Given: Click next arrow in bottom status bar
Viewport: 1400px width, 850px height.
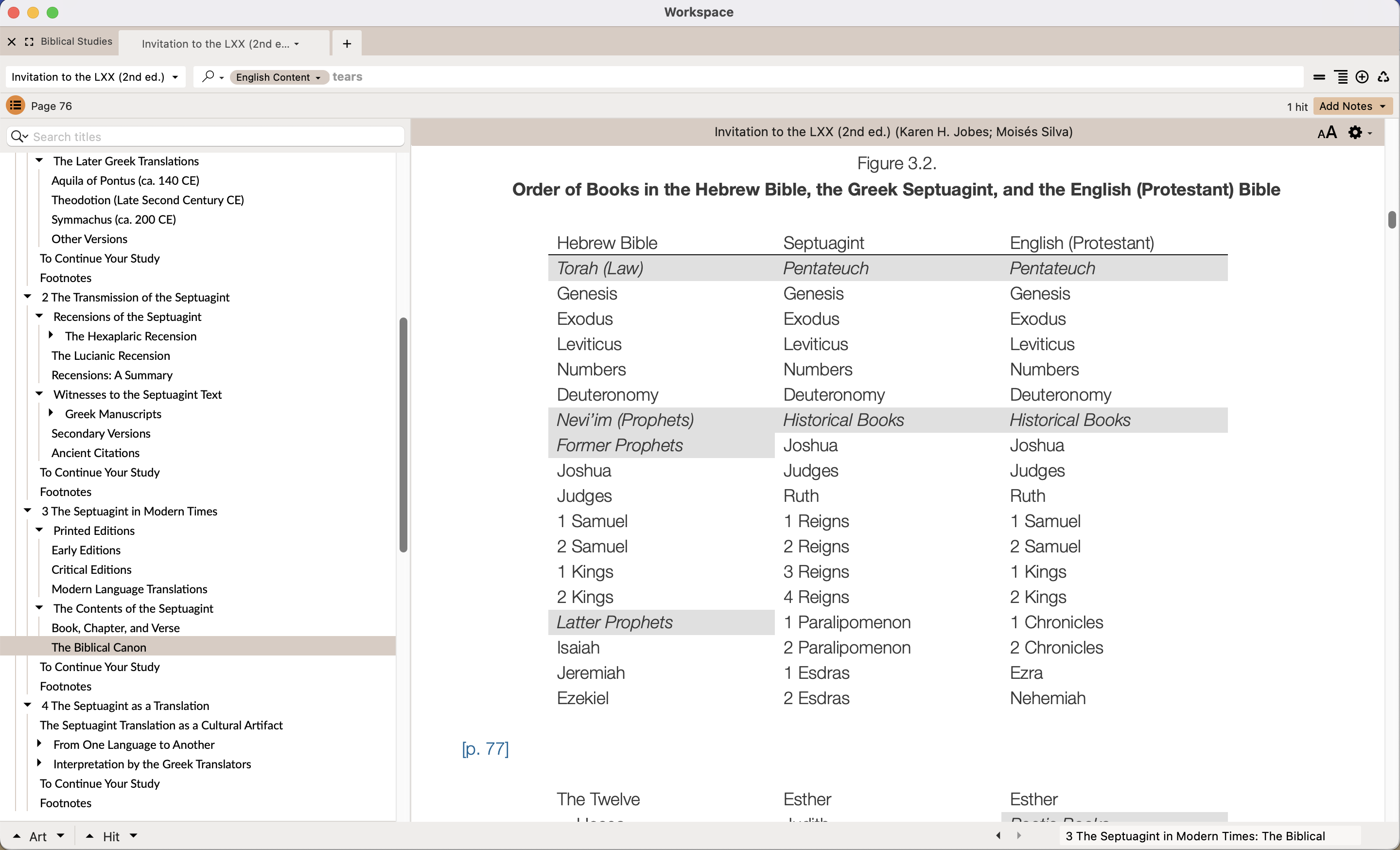Looking at the screenshot, I should tap(1019, 835).
